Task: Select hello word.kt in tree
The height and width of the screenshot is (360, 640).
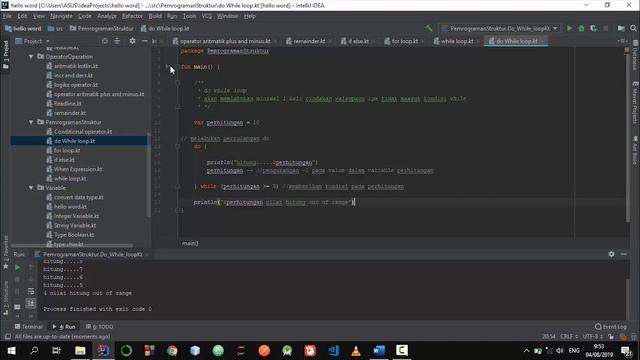Action: pos(70,207)
